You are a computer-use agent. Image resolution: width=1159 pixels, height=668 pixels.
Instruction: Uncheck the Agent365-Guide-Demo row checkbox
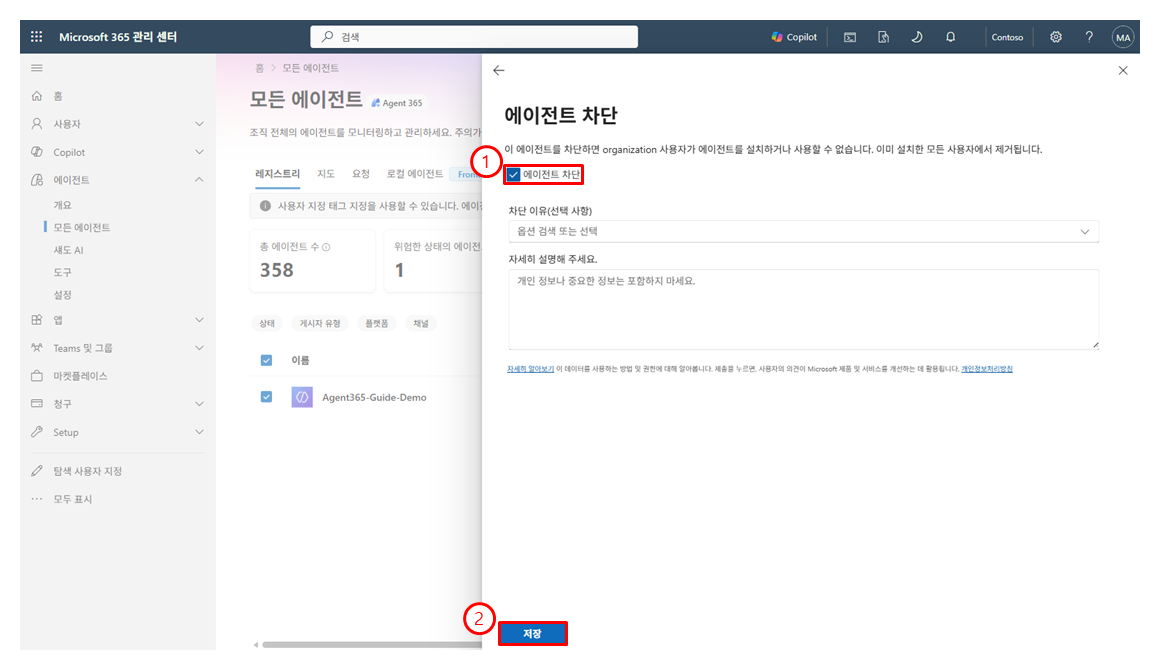pos(267,397)
